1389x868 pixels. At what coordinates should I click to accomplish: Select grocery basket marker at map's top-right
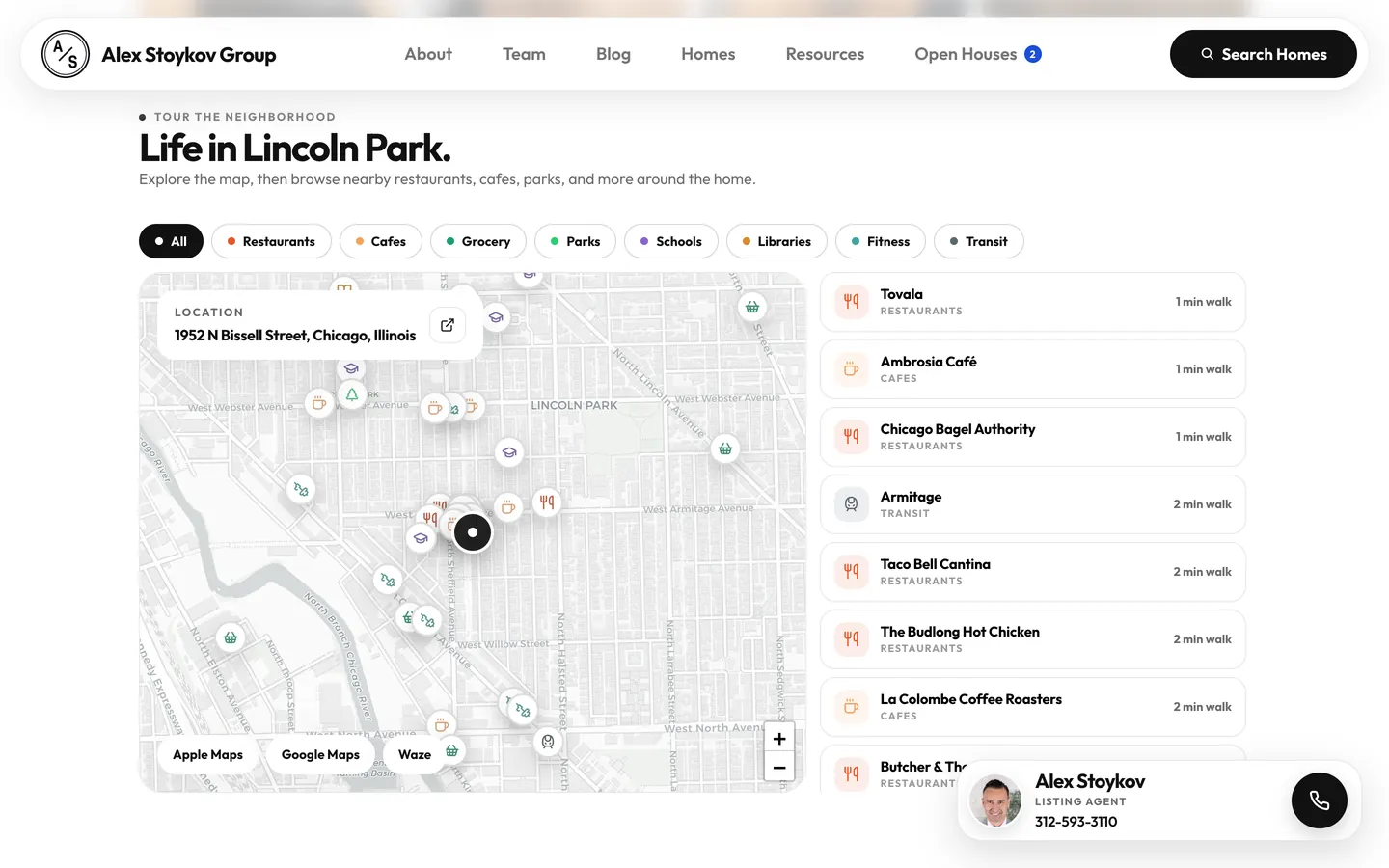pos(752,307)
